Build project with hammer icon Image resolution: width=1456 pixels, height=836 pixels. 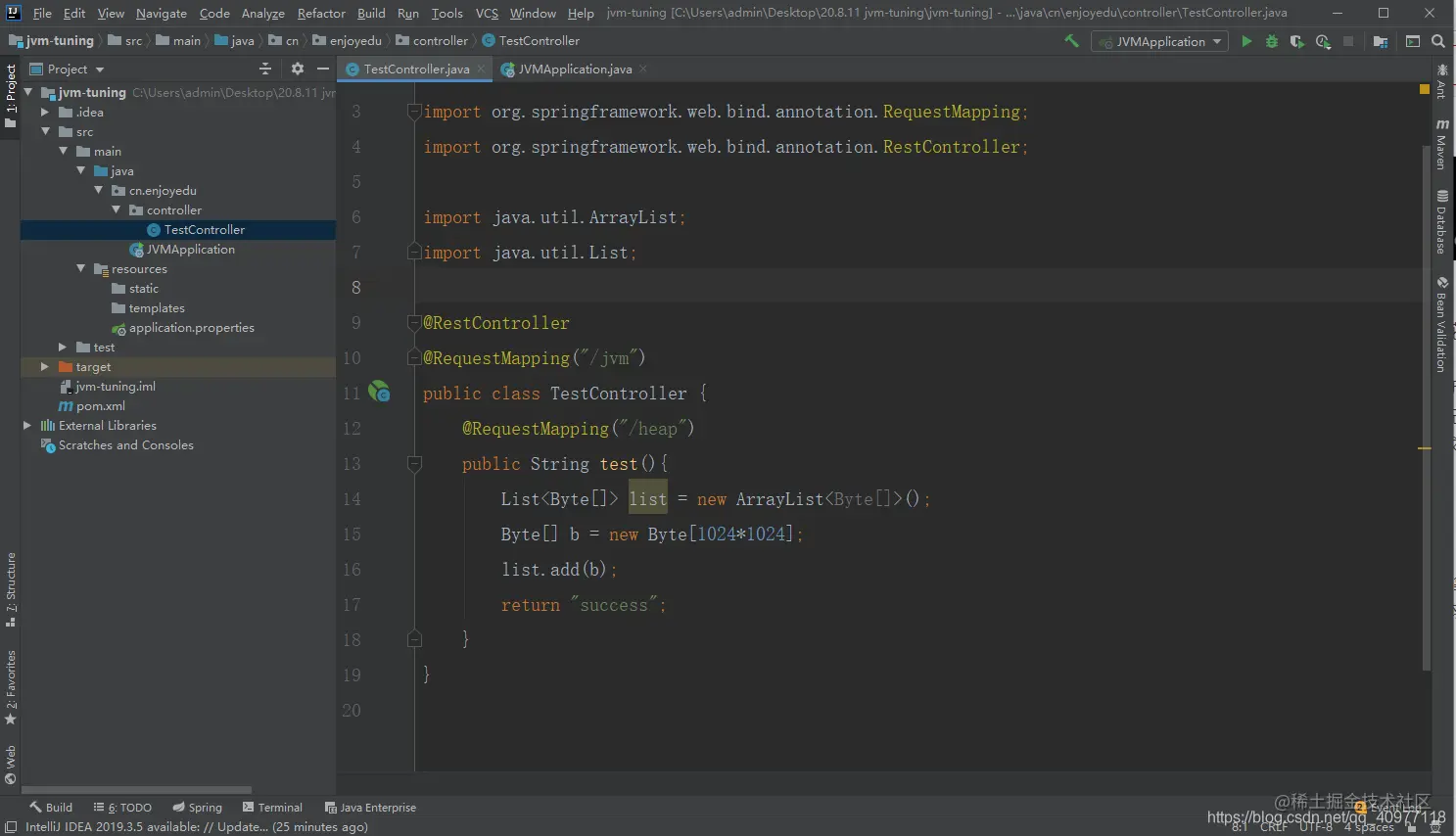(x=1071, y=41)
